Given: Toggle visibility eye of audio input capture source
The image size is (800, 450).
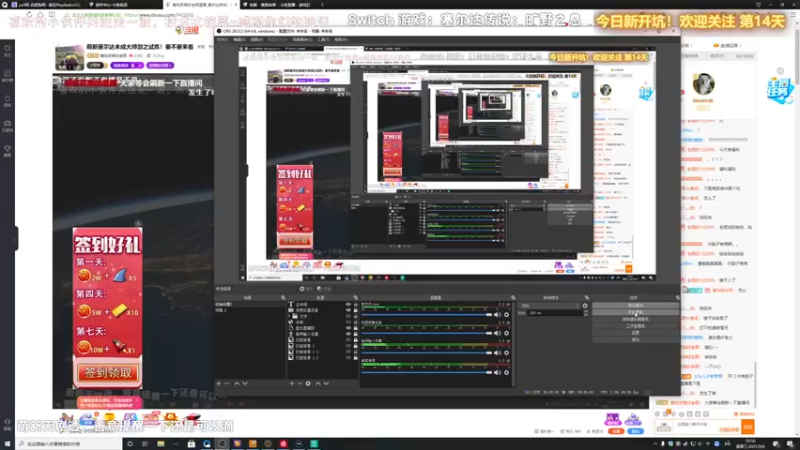Looking at the screenshot, I should [x=348, y=334].
